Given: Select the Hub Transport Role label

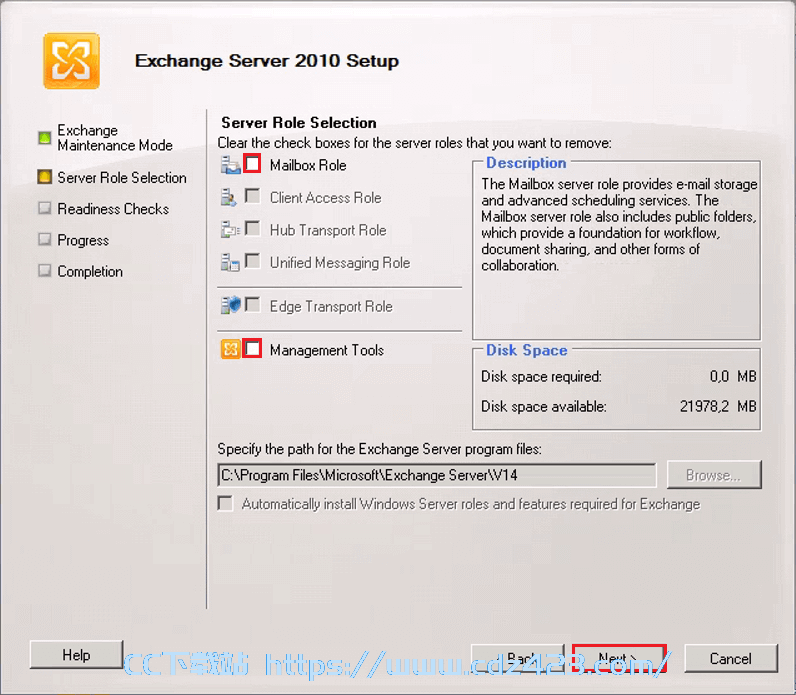Looking at the screenshot, I should pos(328,230).
